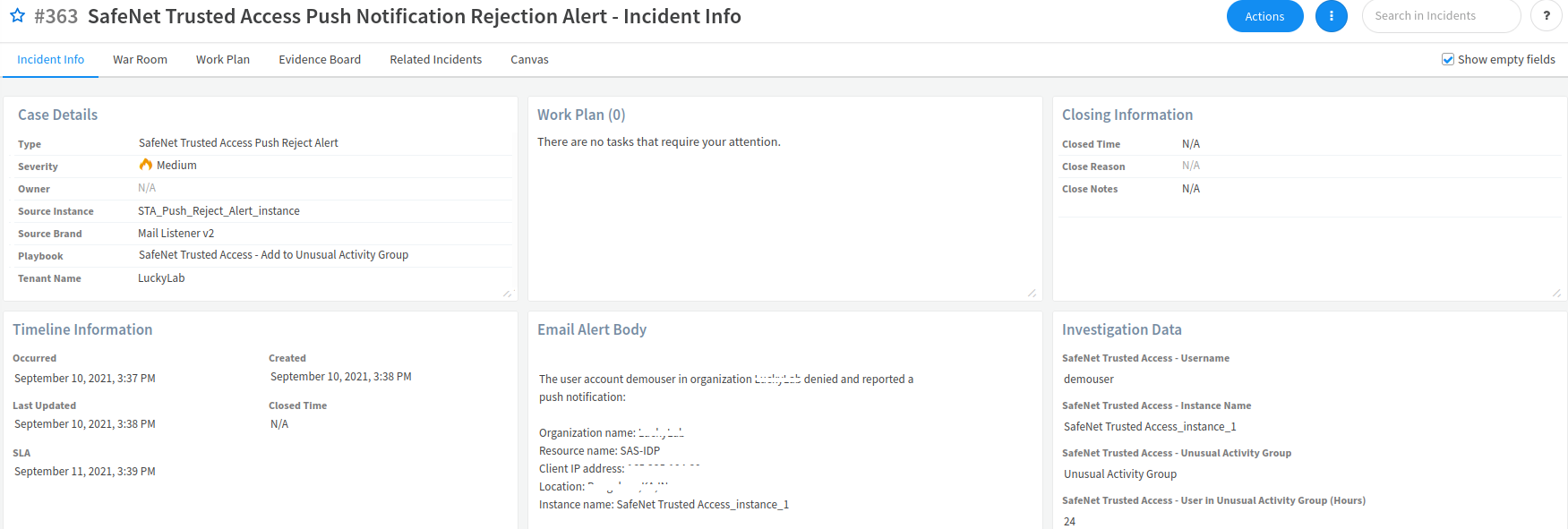Switch to the War Room tab
Screen dimensions: 1568x529
140,60
